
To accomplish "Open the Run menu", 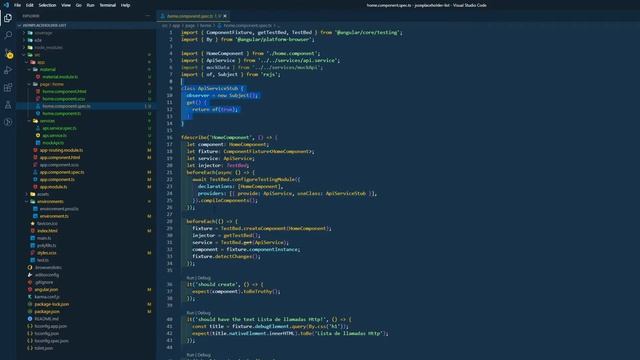I will pyautogui.click(x=90, y=5).
